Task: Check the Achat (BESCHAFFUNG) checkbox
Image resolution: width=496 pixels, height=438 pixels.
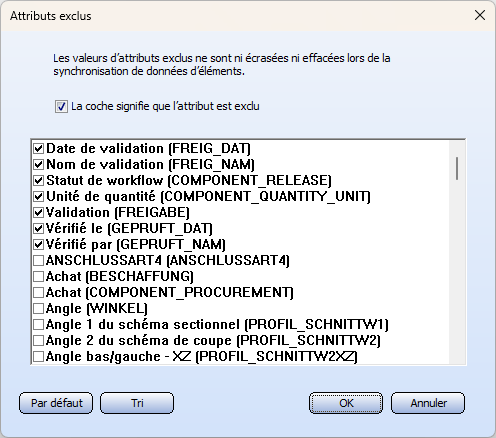Action: [38, 276]
